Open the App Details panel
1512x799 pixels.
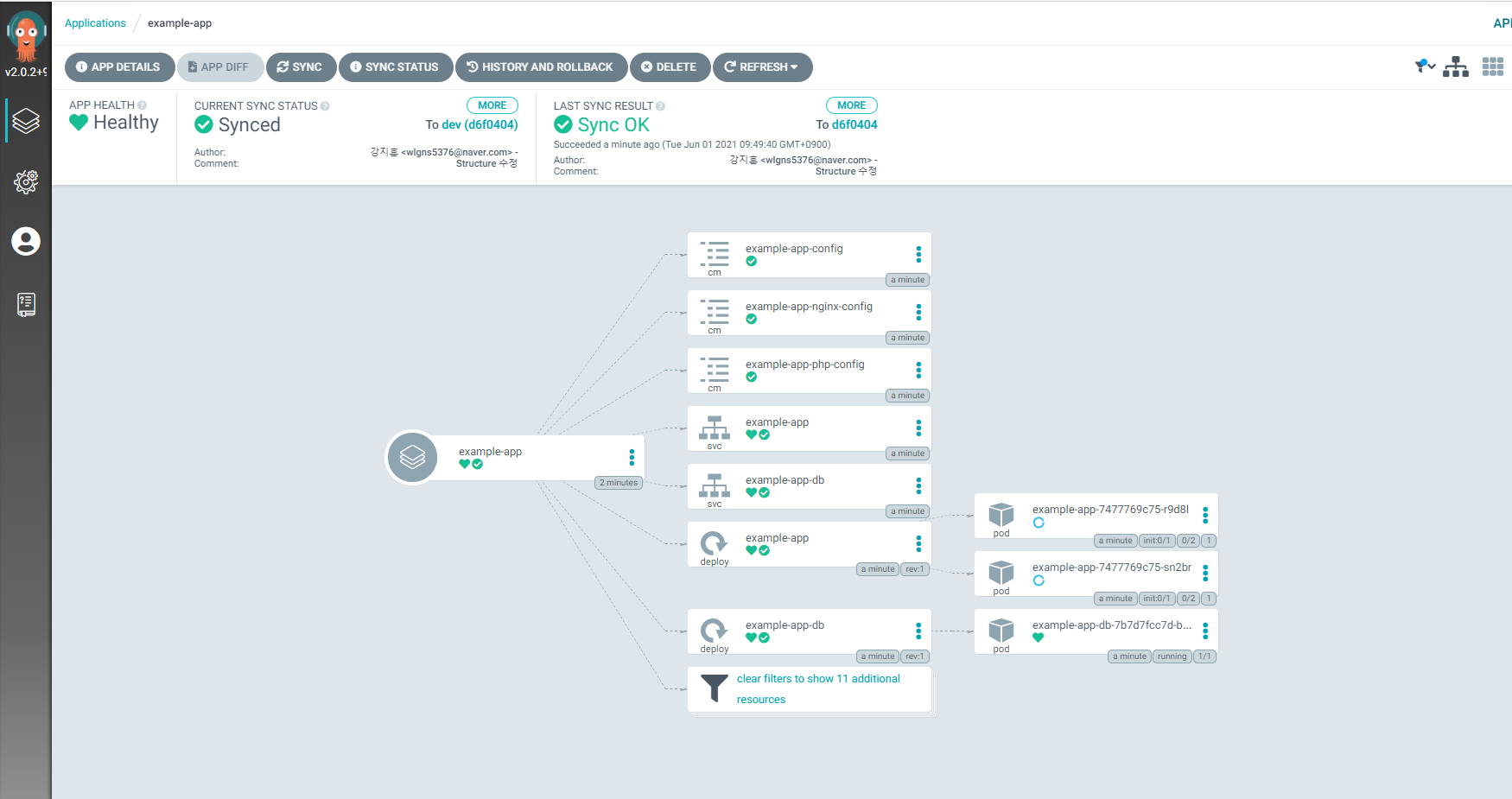tap(119, 67)
